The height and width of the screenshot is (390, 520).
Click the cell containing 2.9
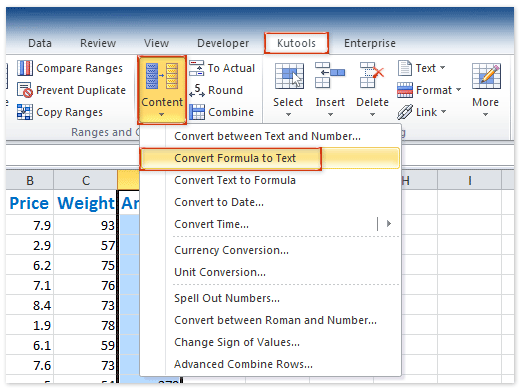[29, 245]
